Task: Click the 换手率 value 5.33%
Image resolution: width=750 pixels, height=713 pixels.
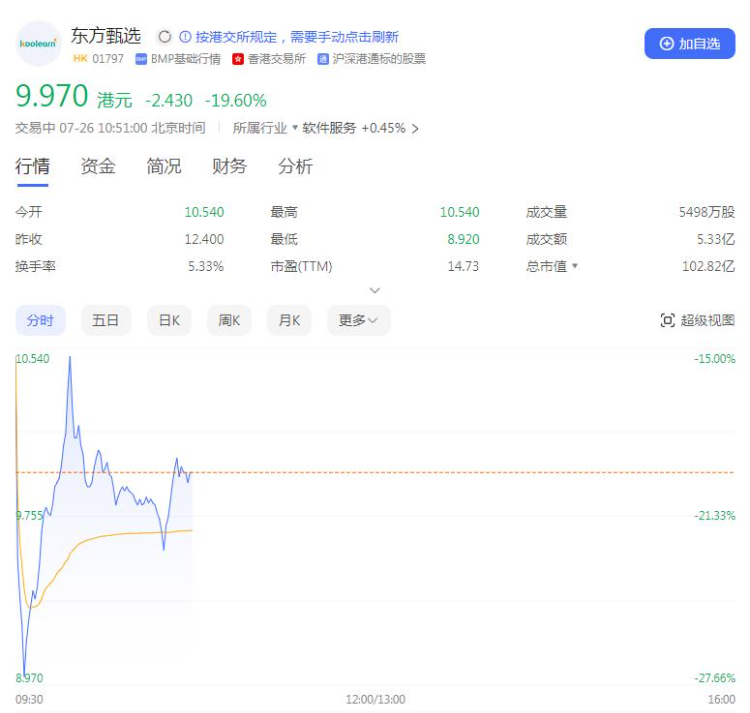Action: tap(206, 266)
